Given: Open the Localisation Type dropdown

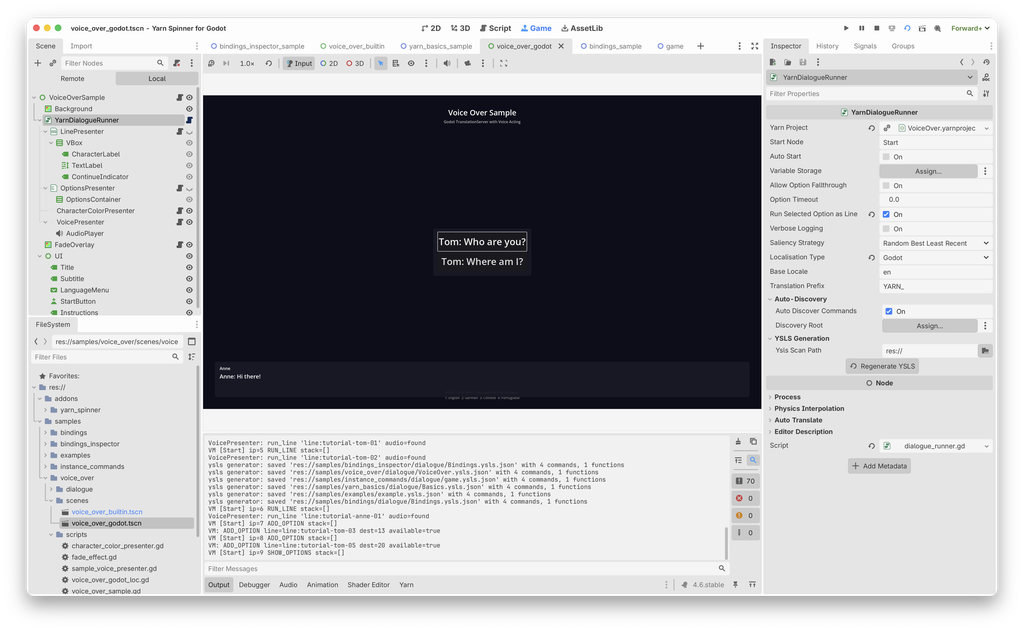Looking at the screenshot, I should pos(936,256).
